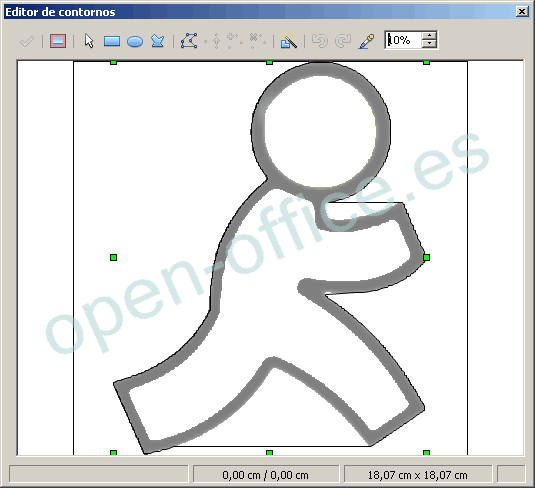
Task: Click the Delete Points icon
Action: pyautogui.click(x=257, y=40)
